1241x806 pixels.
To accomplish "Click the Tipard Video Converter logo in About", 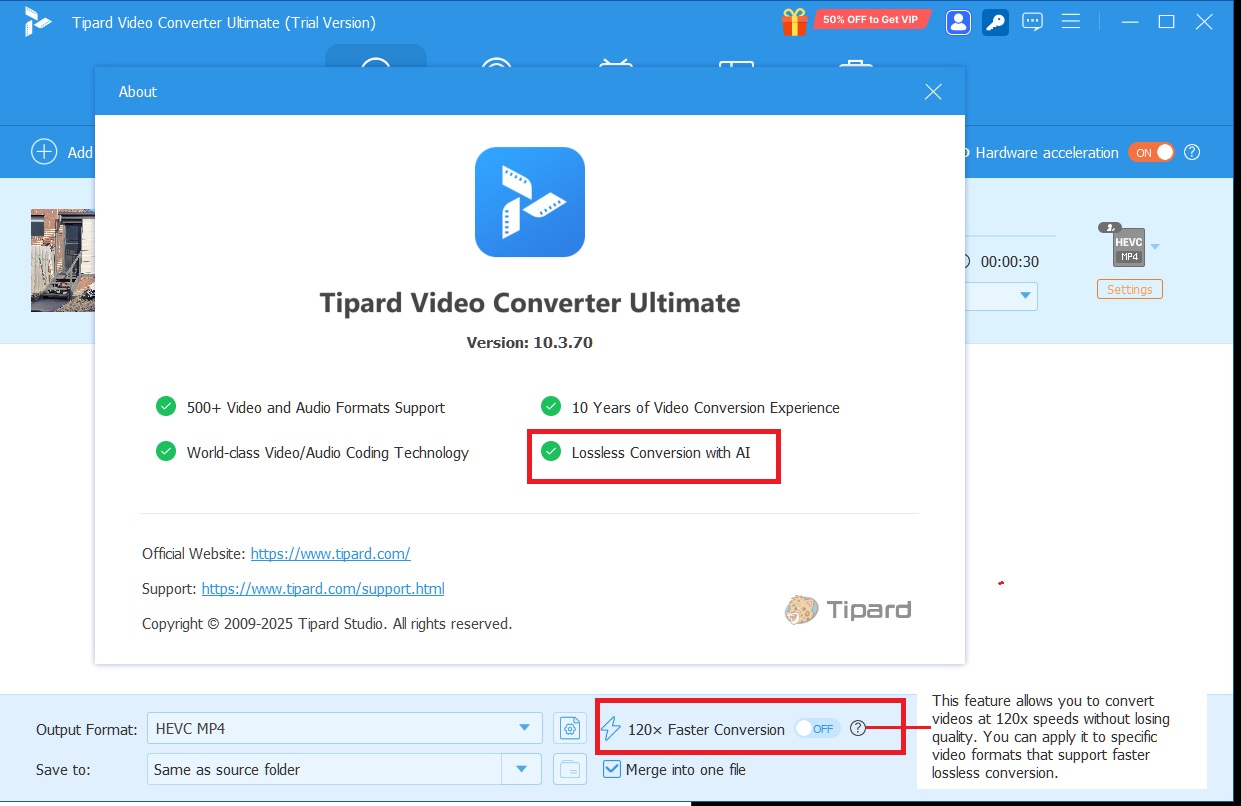I will coord(530,202).
